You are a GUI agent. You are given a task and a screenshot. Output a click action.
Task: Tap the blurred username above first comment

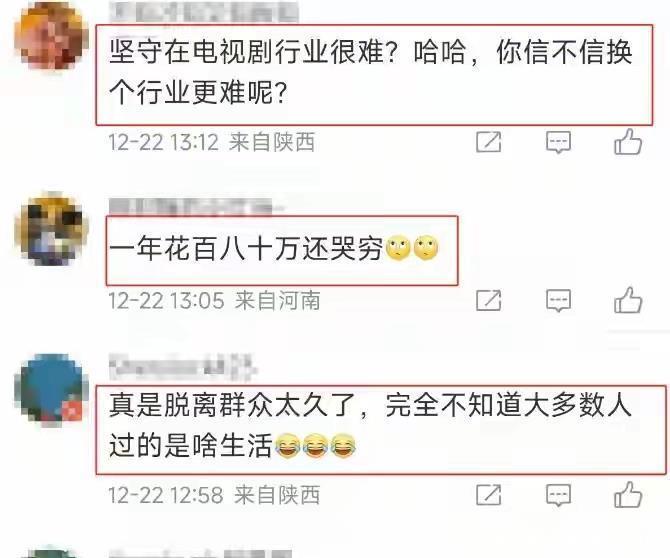[203, 11]
